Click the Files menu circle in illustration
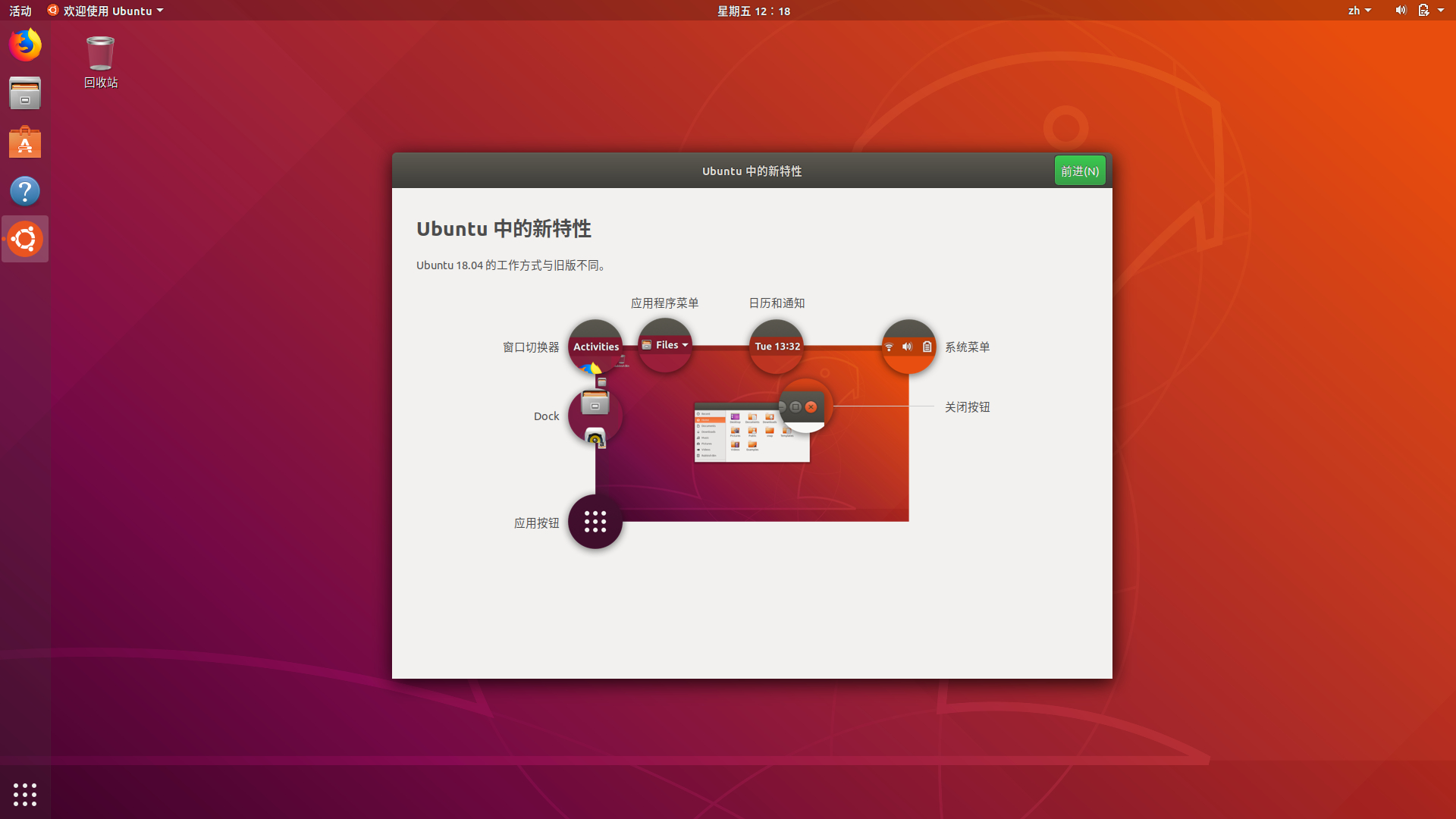The height and width of the screenshot is (819, 1456). tap(665, 345)
